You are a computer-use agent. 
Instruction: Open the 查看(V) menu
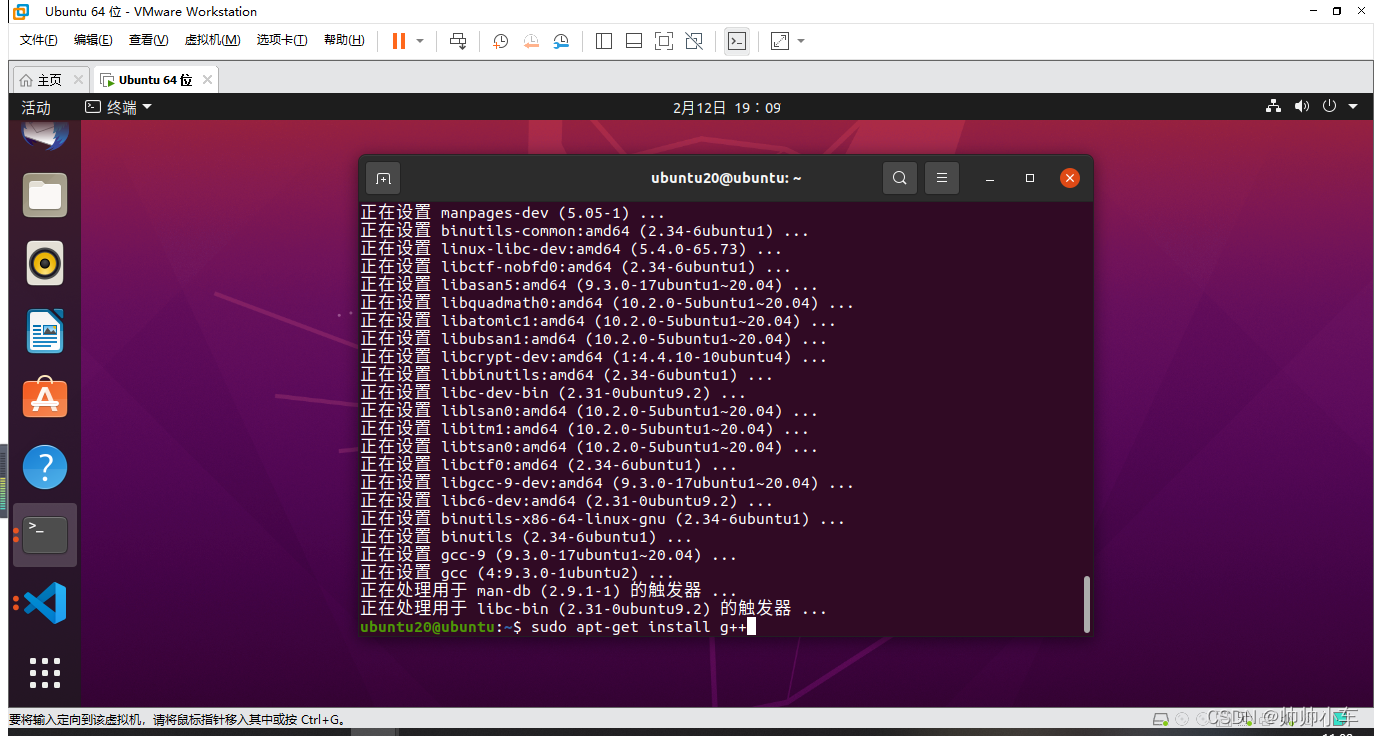tap(148, 40)
